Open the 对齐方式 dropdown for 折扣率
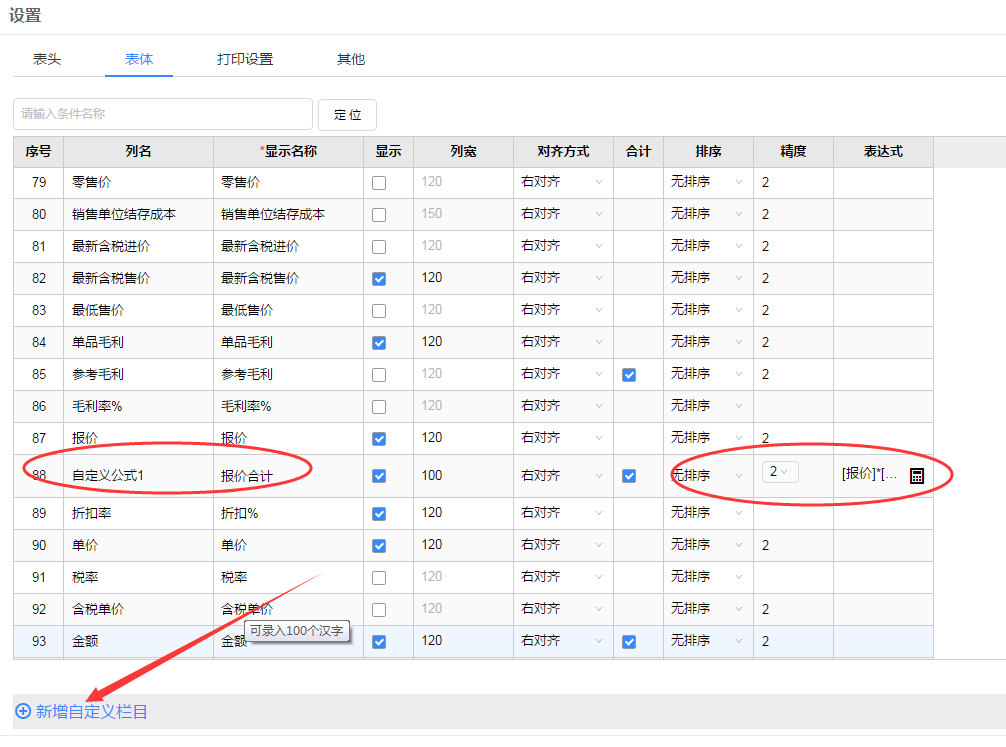Viewport: 1006px width, 747px height. coord(562,513)
